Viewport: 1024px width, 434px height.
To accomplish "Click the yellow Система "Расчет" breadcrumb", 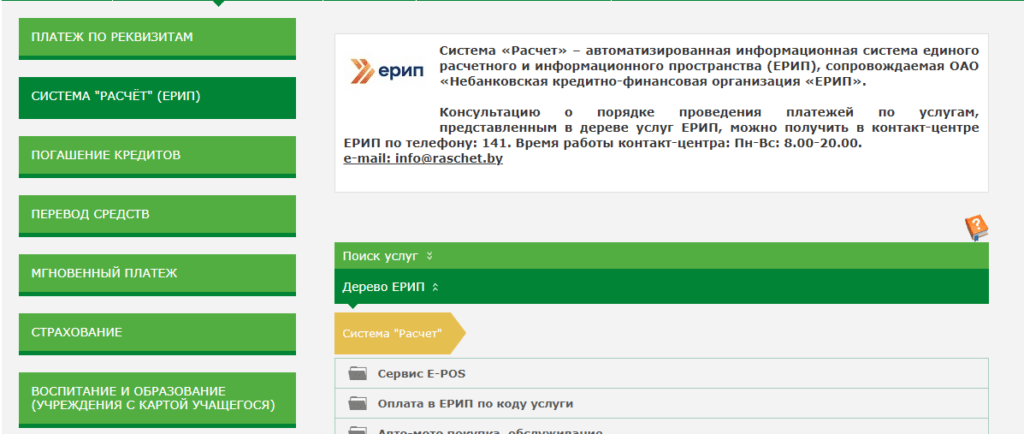I will (393, 334).
